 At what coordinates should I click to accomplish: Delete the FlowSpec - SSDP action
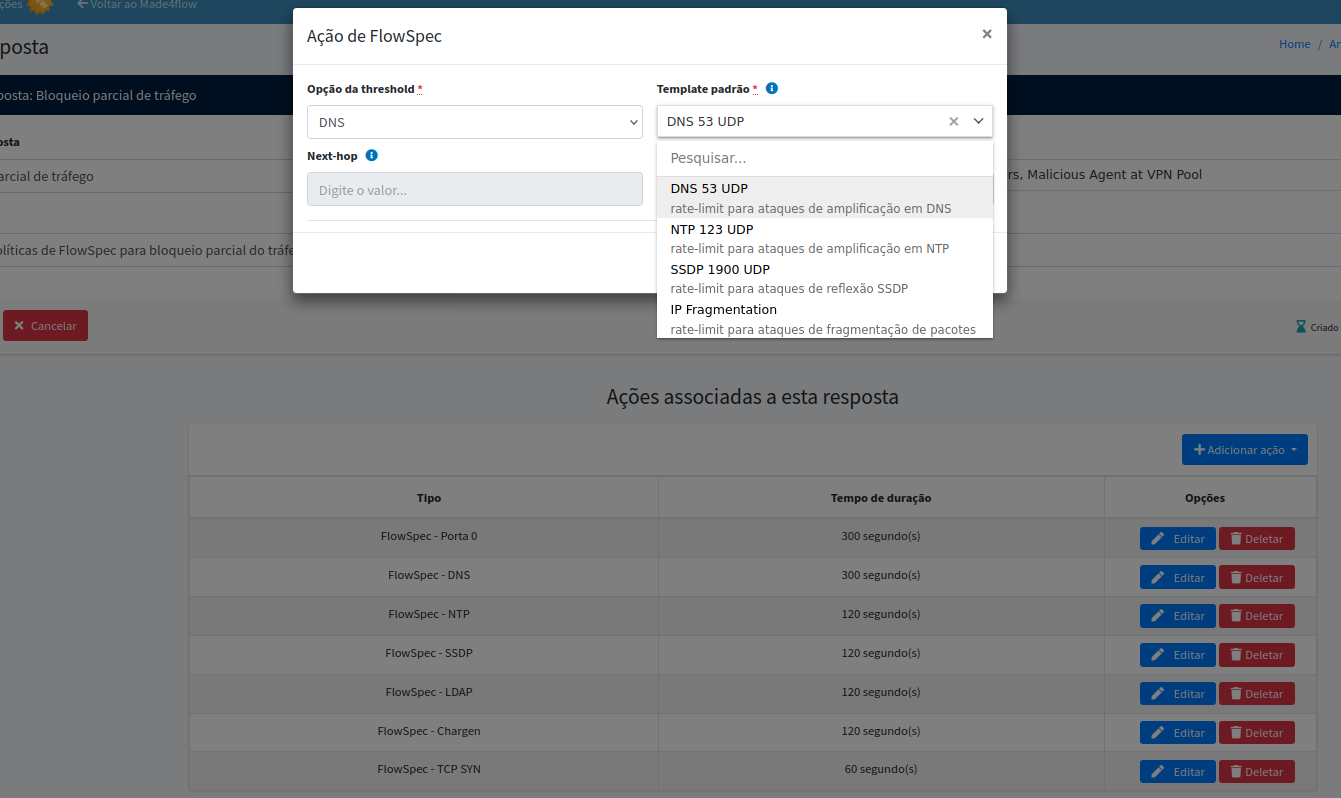1257,655
